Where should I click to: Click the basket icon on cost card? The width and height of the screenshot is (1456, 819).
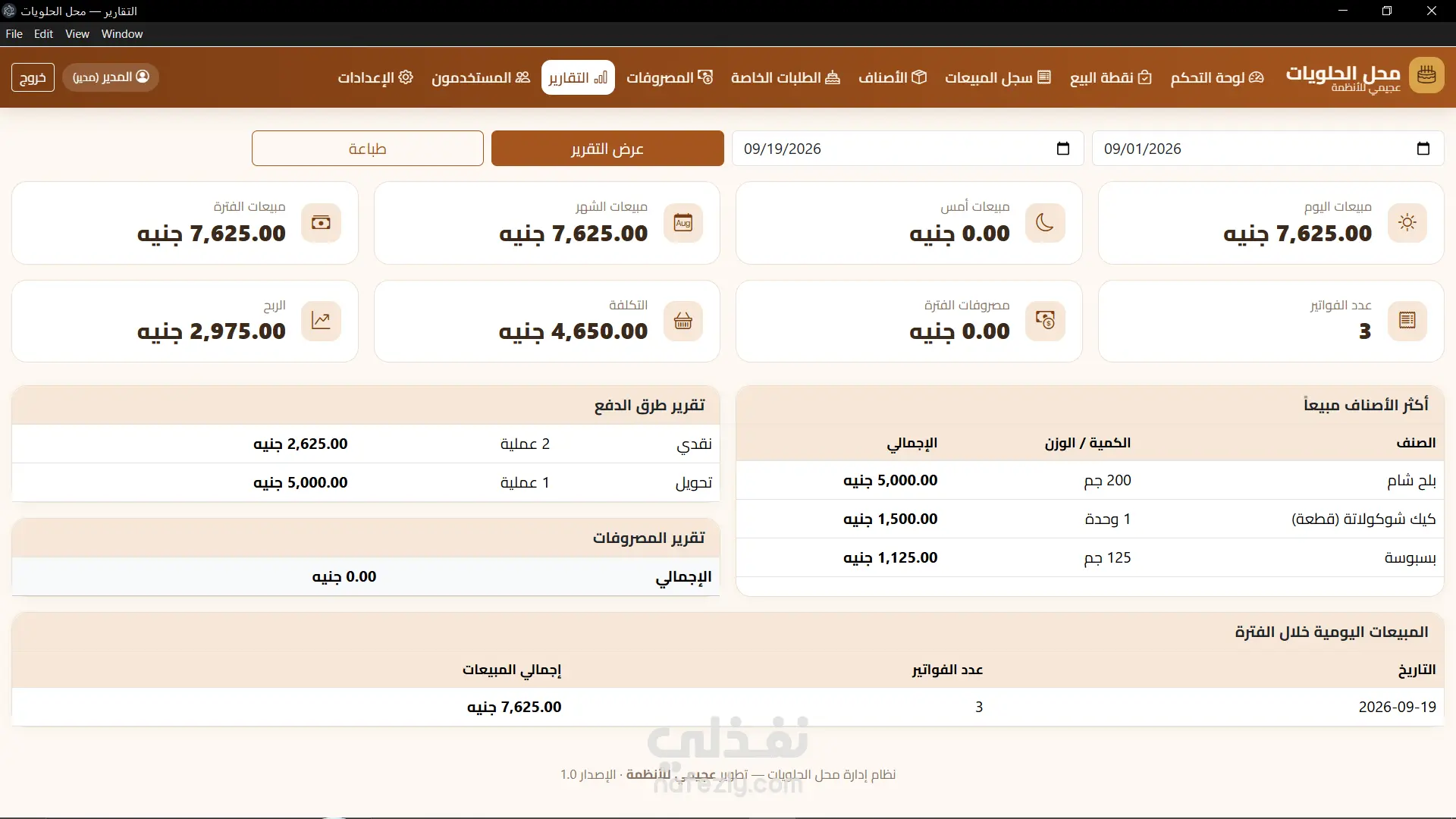683,321
